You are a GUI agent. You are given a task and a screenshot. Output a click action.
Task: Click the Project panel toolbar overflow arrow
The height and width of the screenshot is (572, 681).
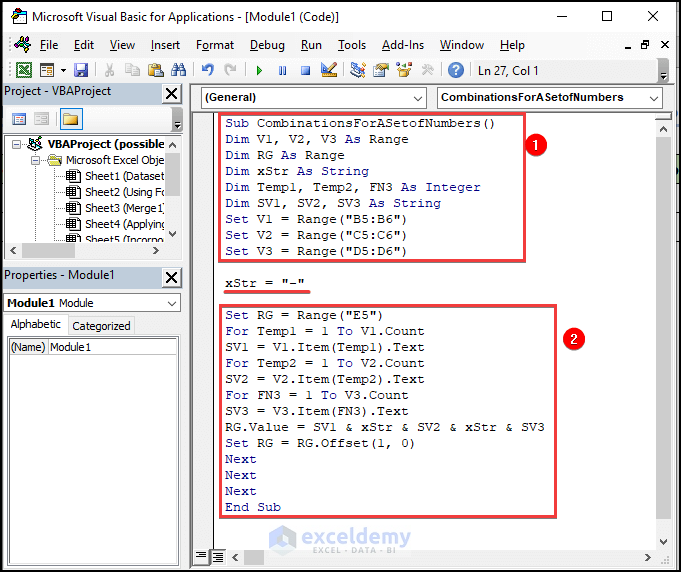pyautogui.click(x=177, y=119)
